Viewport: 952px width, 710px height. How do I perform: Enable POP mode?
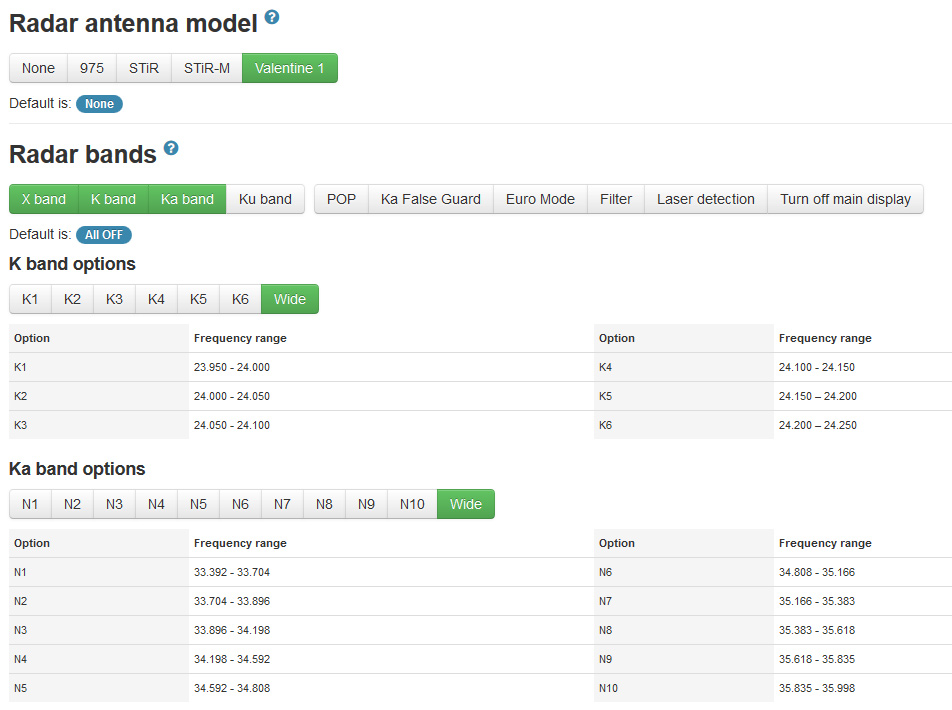(341, 199)
